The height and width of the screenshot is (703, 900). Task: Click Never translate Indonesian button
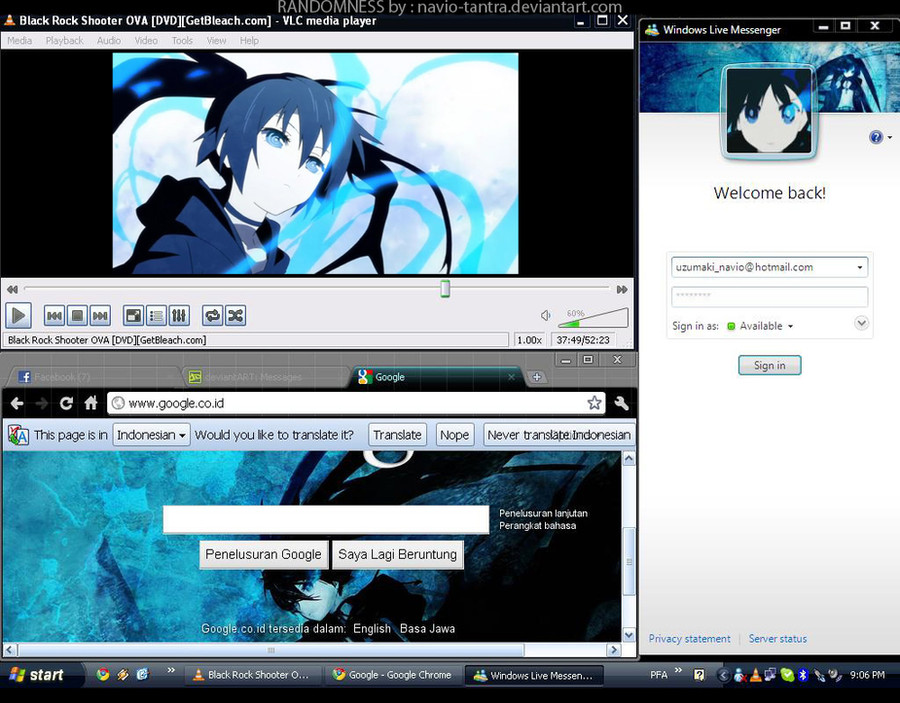coord(558,435)
